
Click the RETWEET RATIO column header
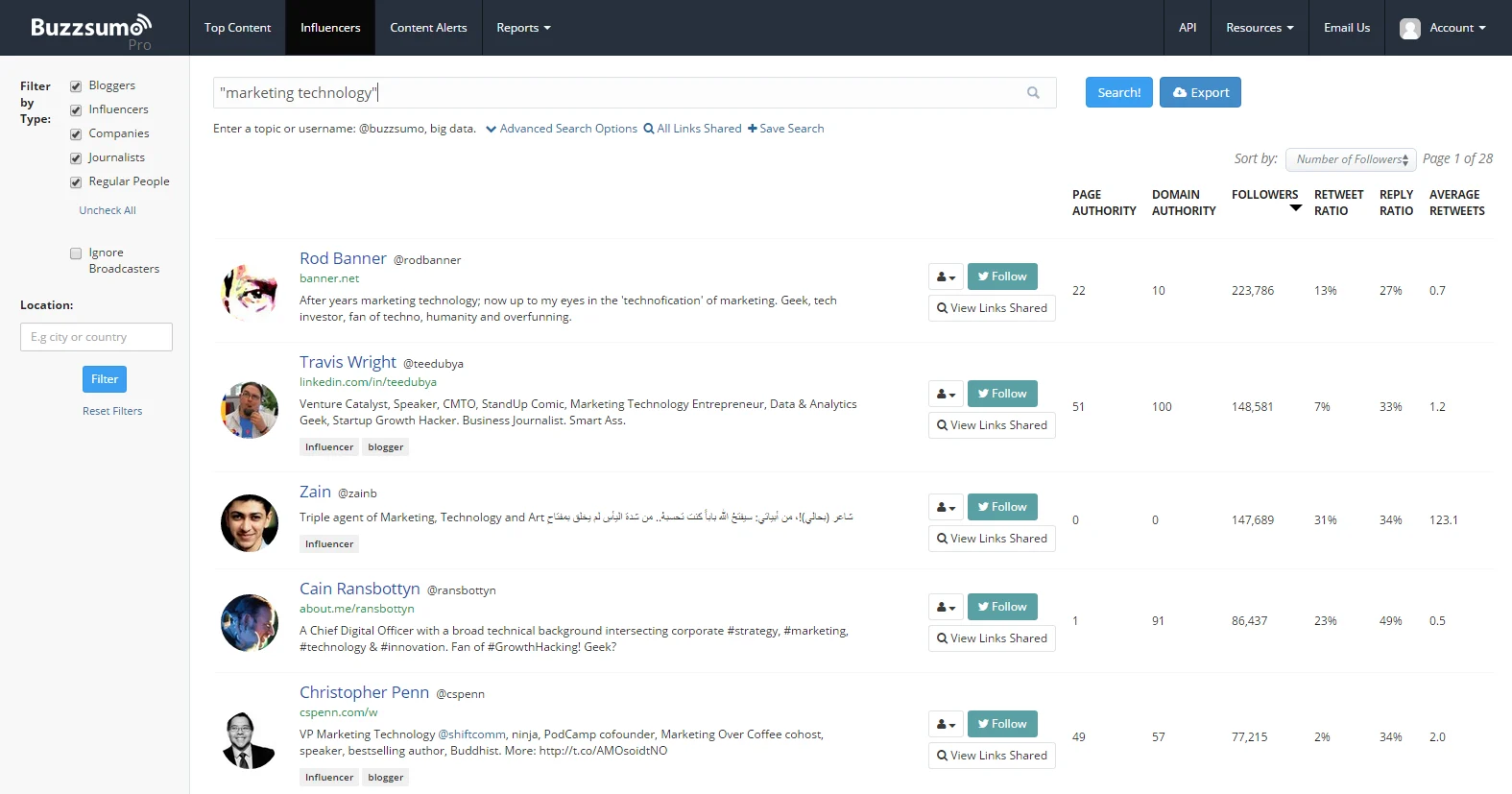(x=1338, y=203)
